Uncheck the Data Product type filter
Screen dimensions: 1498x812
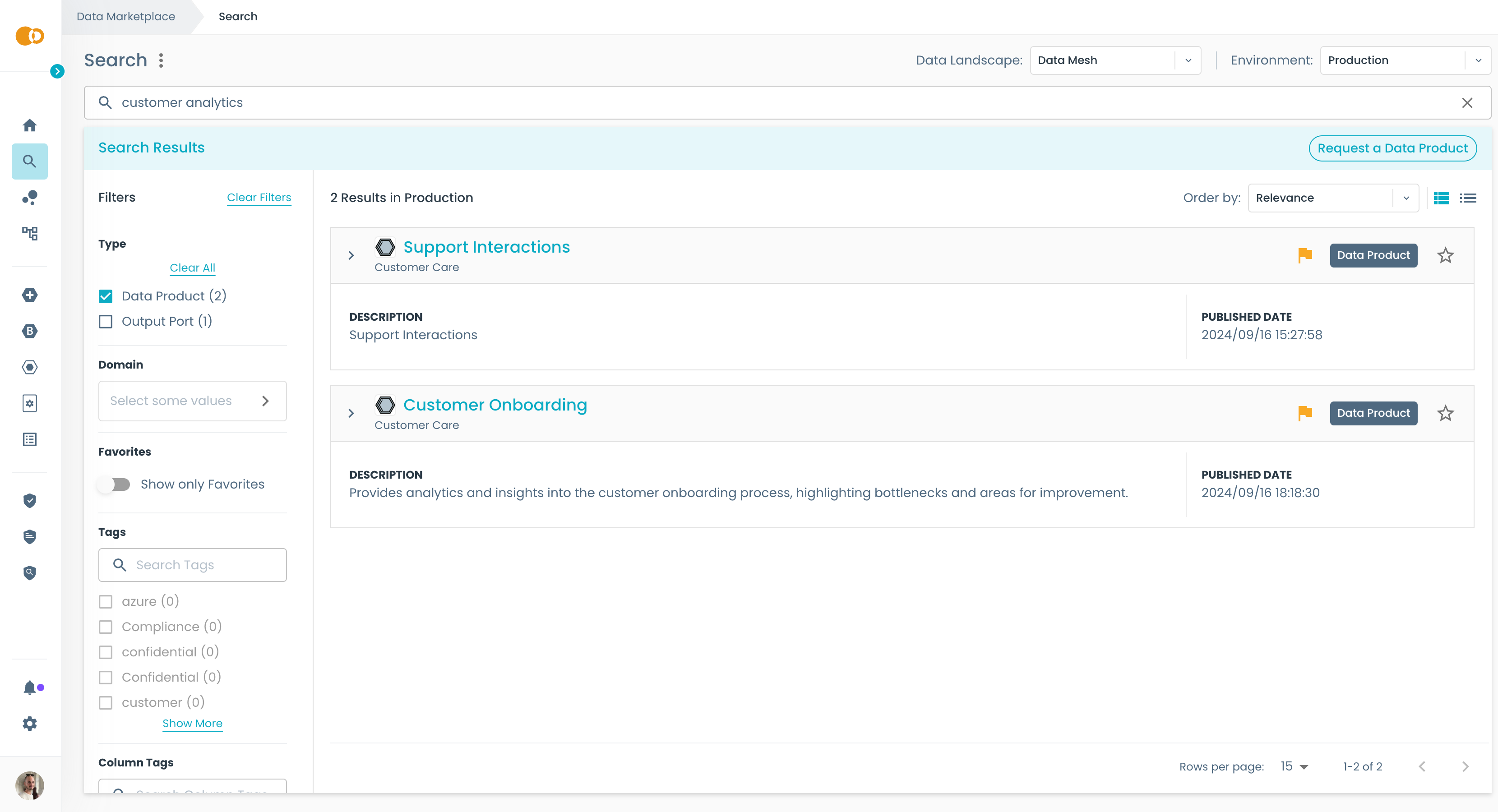tap(105, 296)
